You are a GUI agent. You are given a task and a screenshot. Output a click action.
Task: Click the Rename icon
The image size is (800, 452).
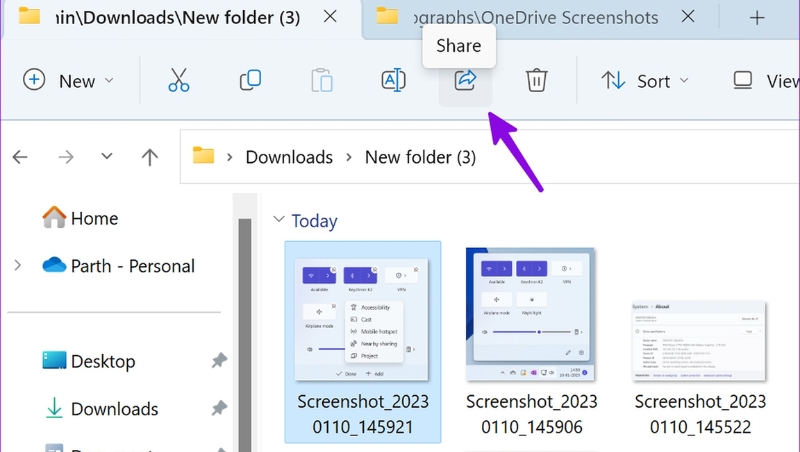tap(393, 81)
